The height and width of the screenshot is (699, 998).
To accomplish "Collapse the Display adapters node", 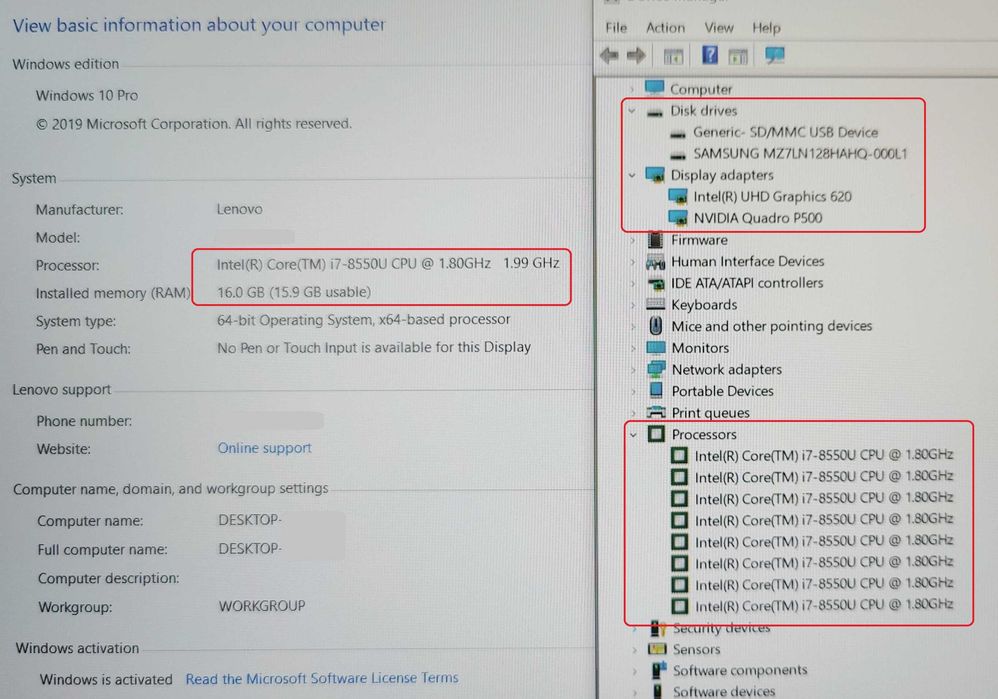I will click(x=632, y=175).
